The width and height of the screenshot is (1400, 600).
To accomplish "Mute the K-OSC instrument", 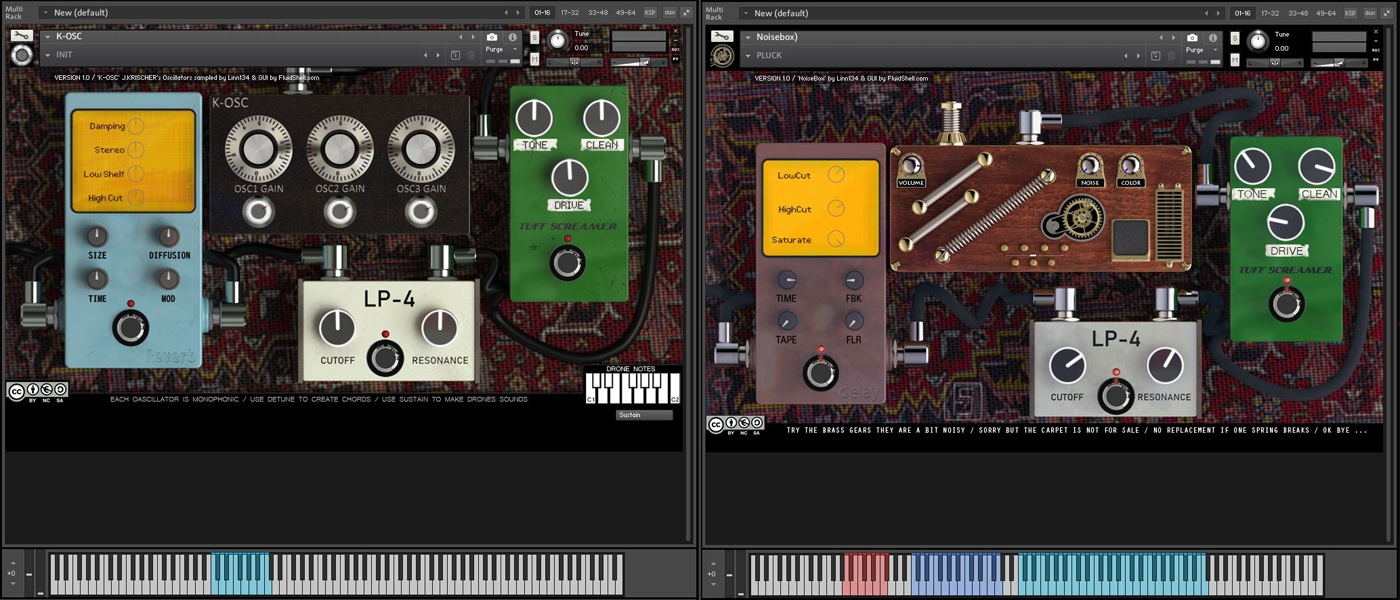I will click(x=535, y=59).
